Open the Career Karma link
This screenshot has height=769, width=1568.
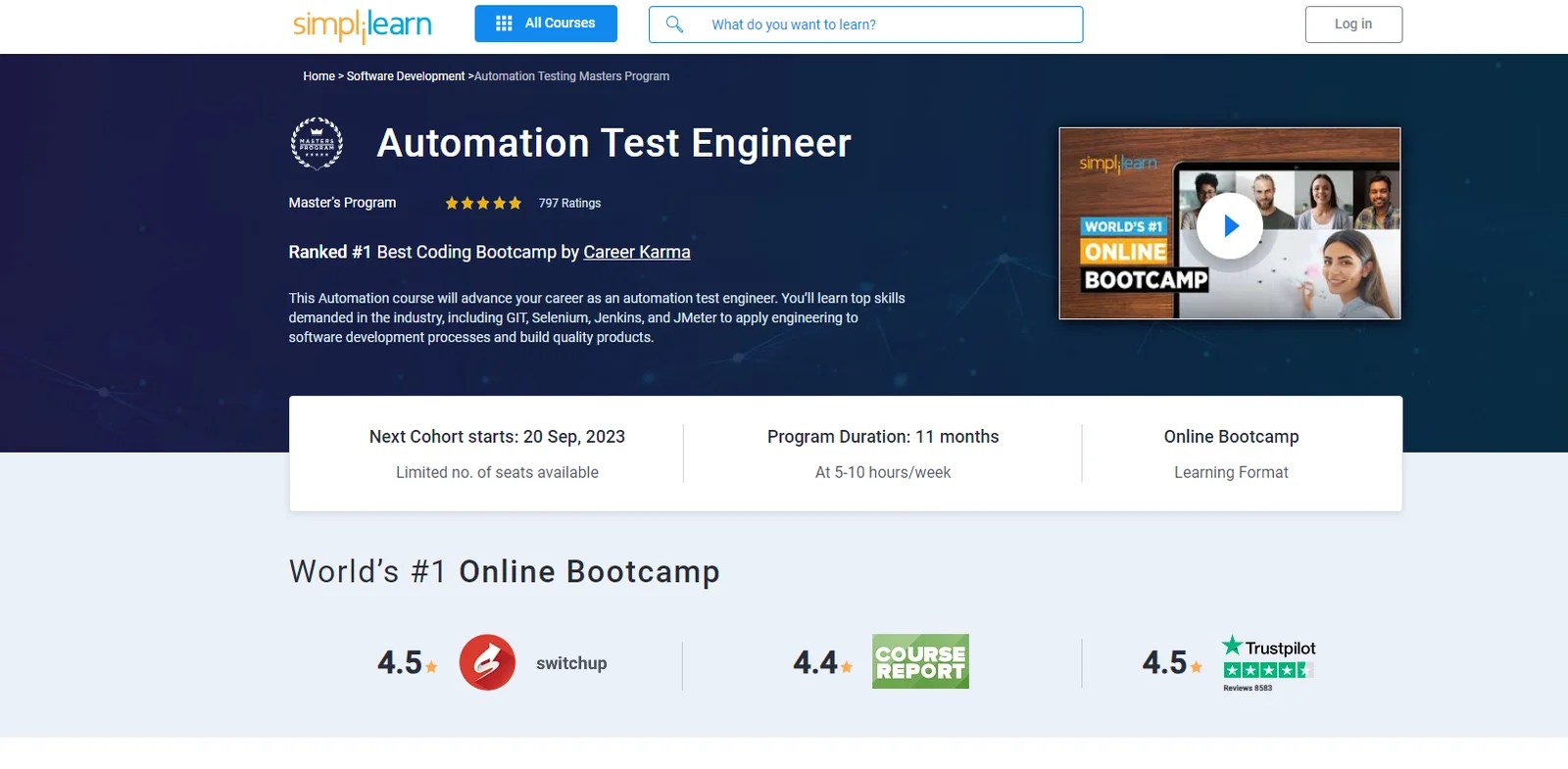(x=637, y=252)
